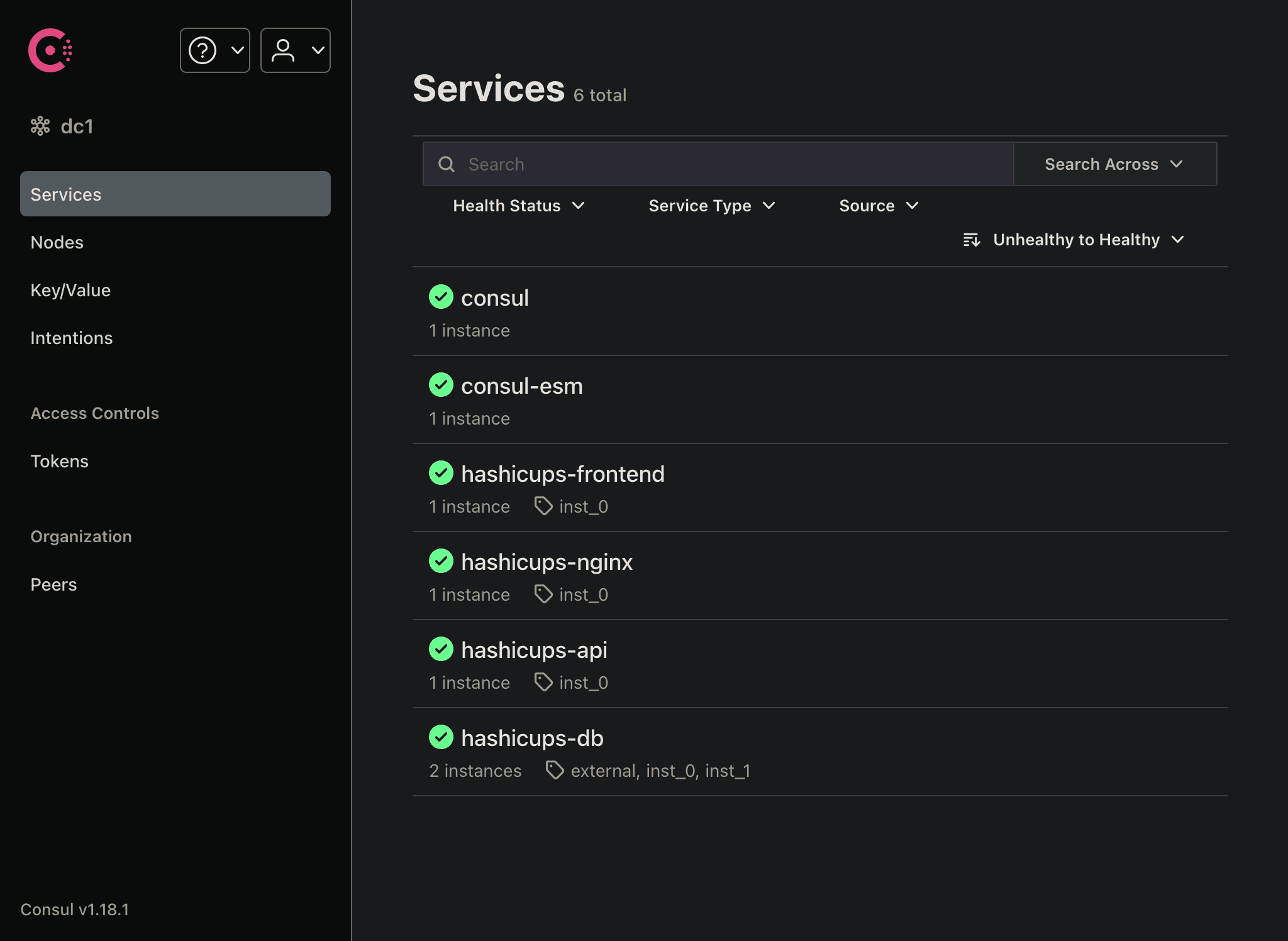Click the health check icon for hashicups-frontend
Viewport: 1288px width, 941px height.
(441, 473)
